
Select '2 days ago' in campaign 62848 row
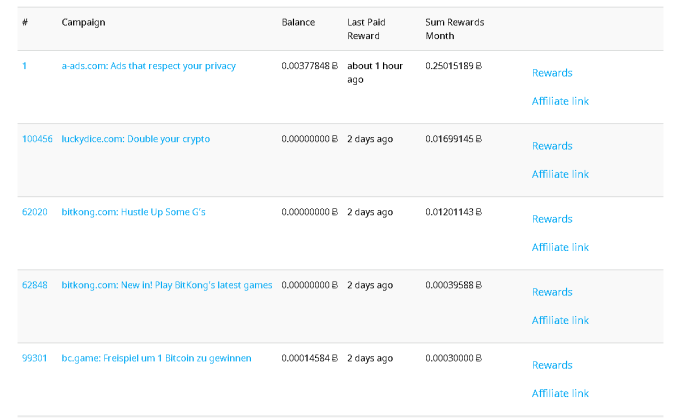(x=370, y=285)
